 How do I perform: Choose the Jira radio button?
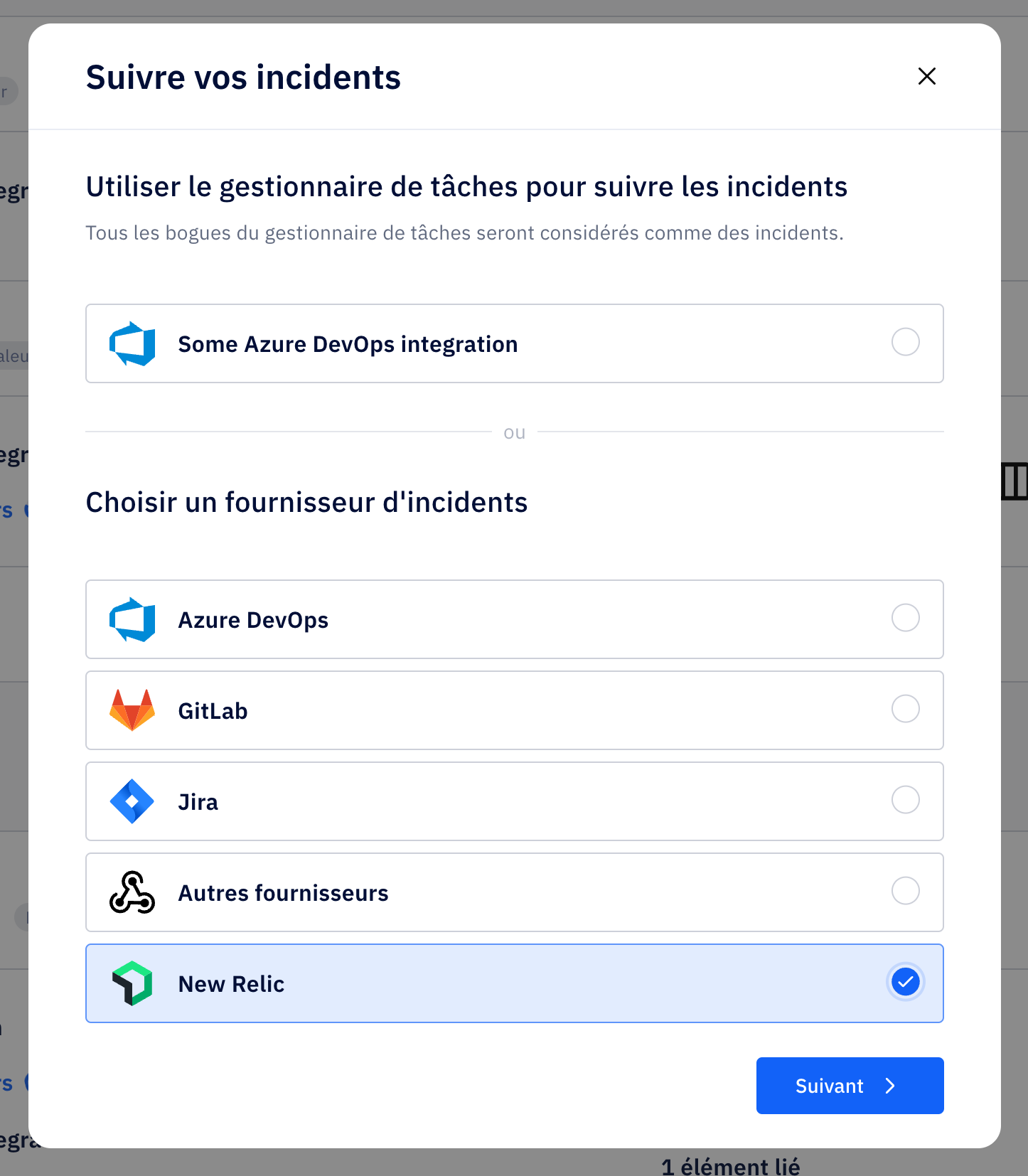[x=906, y=800]
